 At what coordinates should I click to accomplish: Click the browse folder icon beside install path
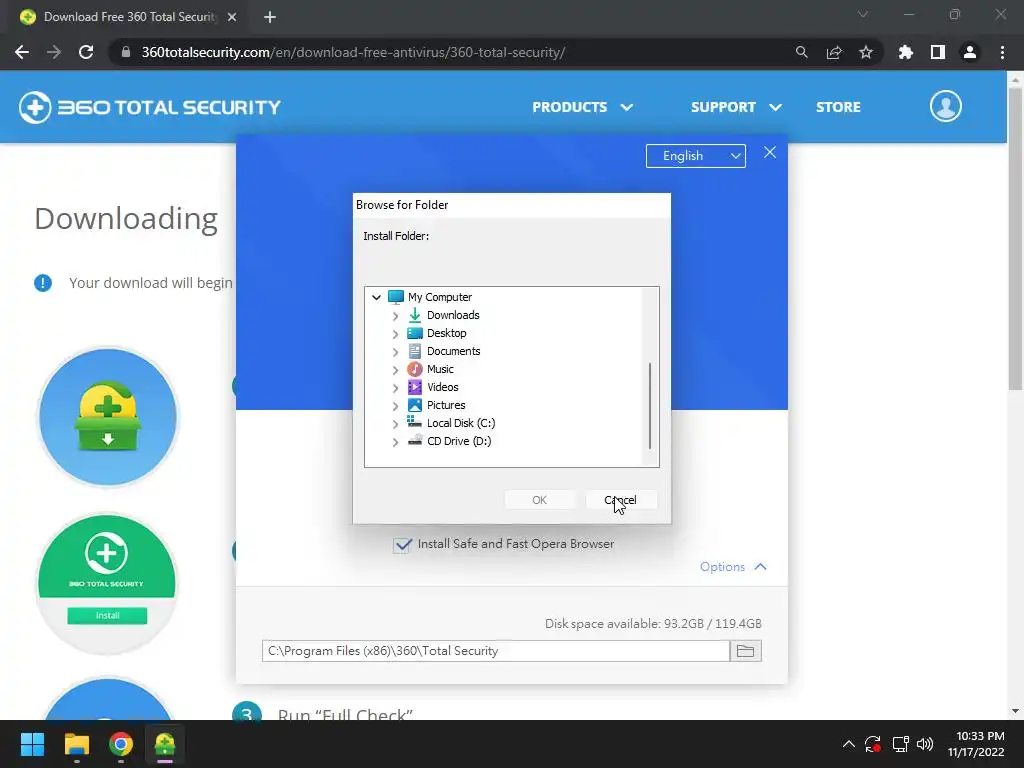coord(745,651)
